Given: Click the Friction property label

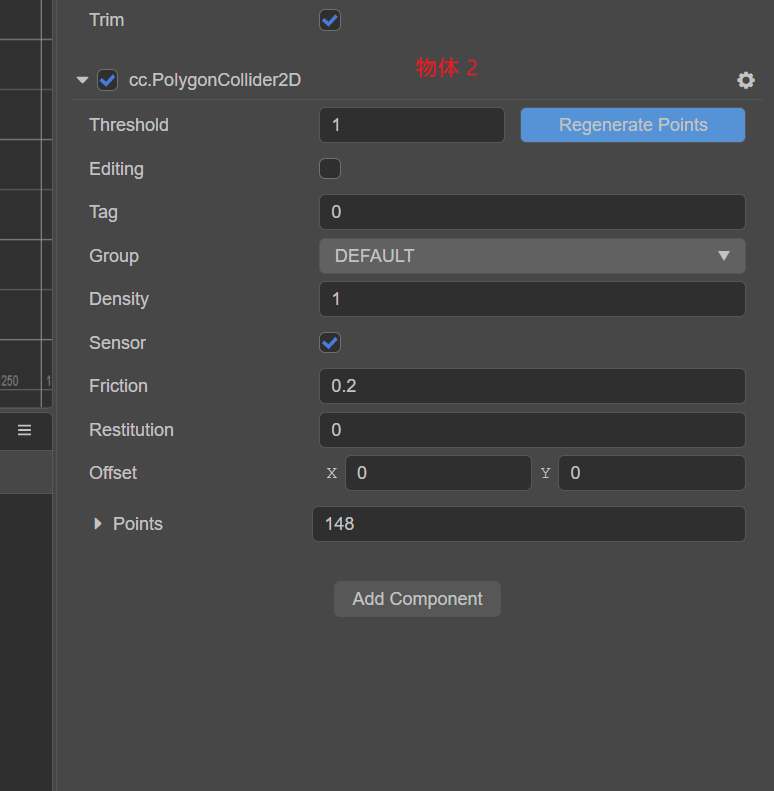Looking at the screenshot, I should [118, 386].
